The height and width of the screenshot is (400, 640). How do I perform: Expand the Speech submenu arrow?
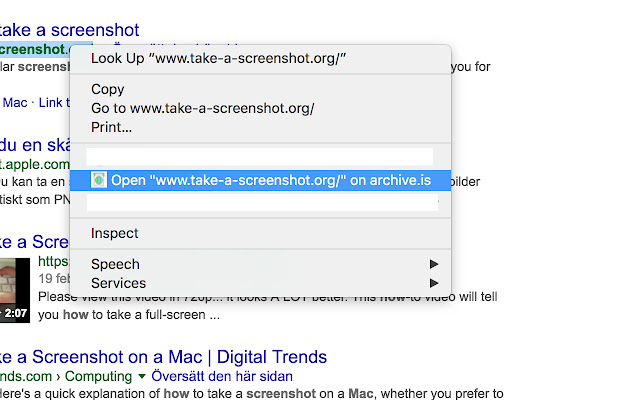coord(434,264)
